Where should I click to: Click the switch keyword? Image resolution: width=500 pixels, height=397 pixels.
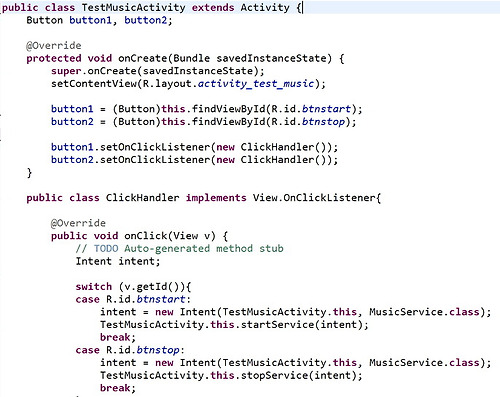click(94, 286)
